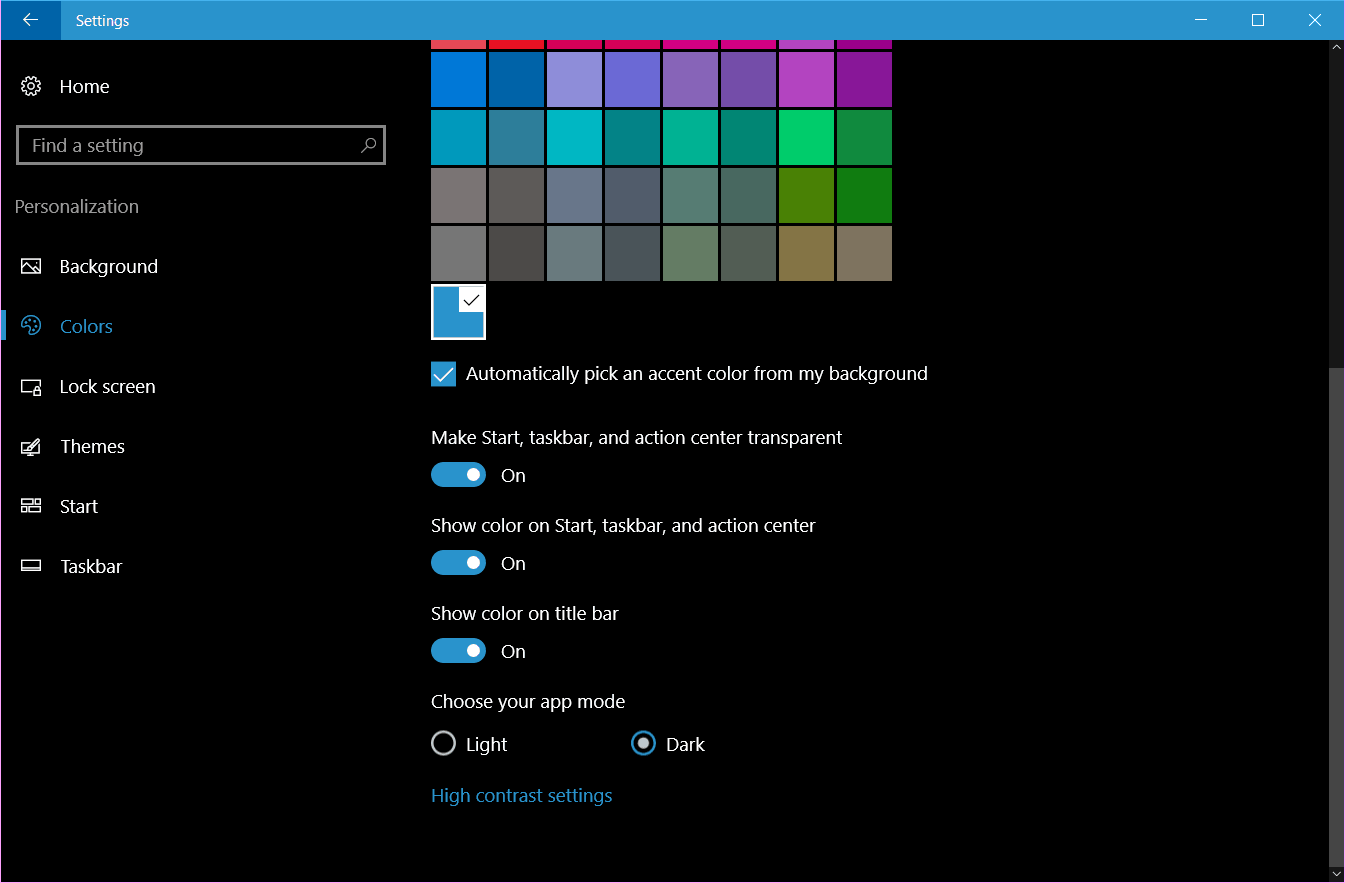1345x883 pixels.
Task: Open the Background personalization settings
Action: coord(108,266)
